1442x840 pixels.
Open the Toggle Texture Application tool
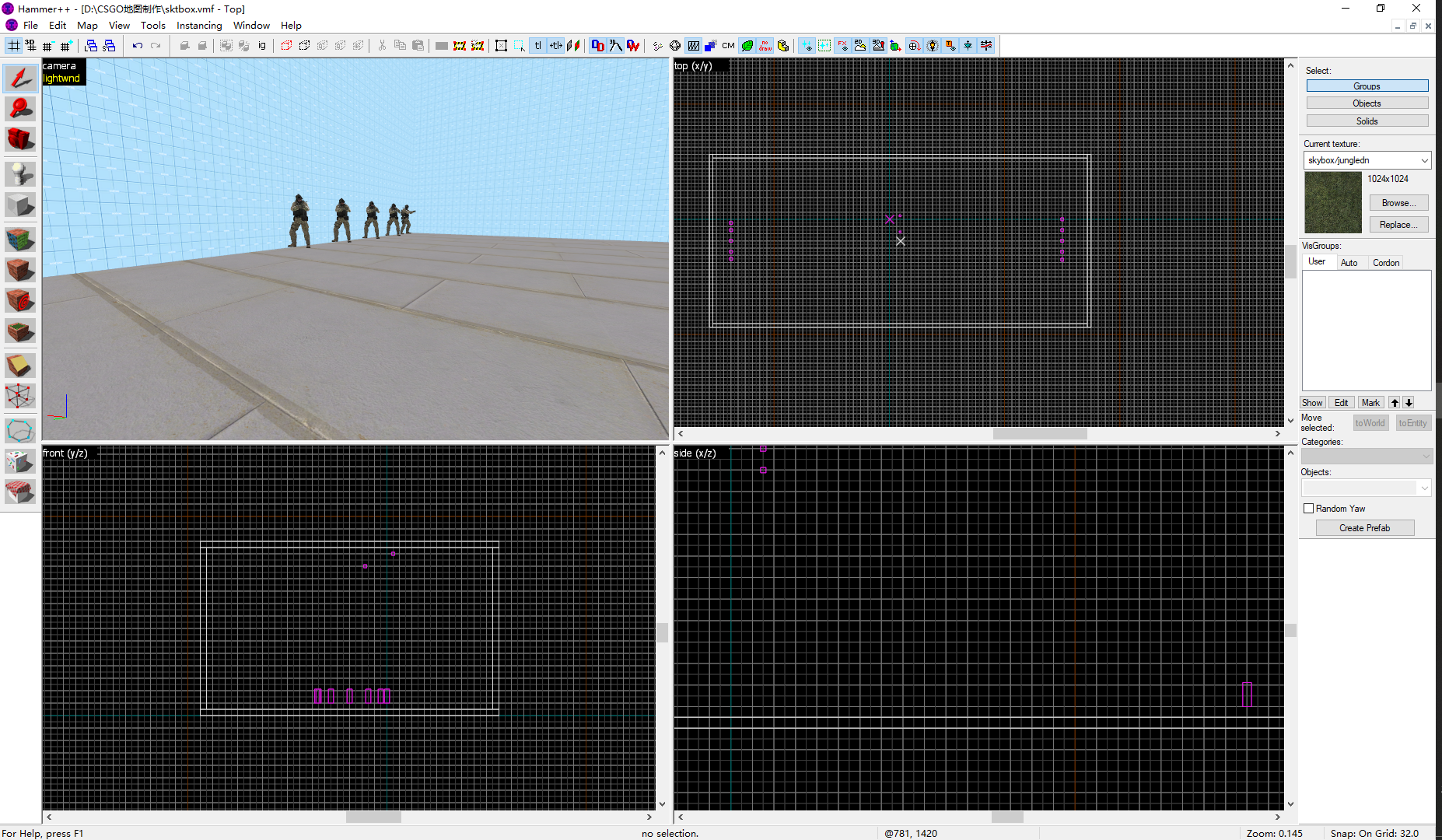20,239
